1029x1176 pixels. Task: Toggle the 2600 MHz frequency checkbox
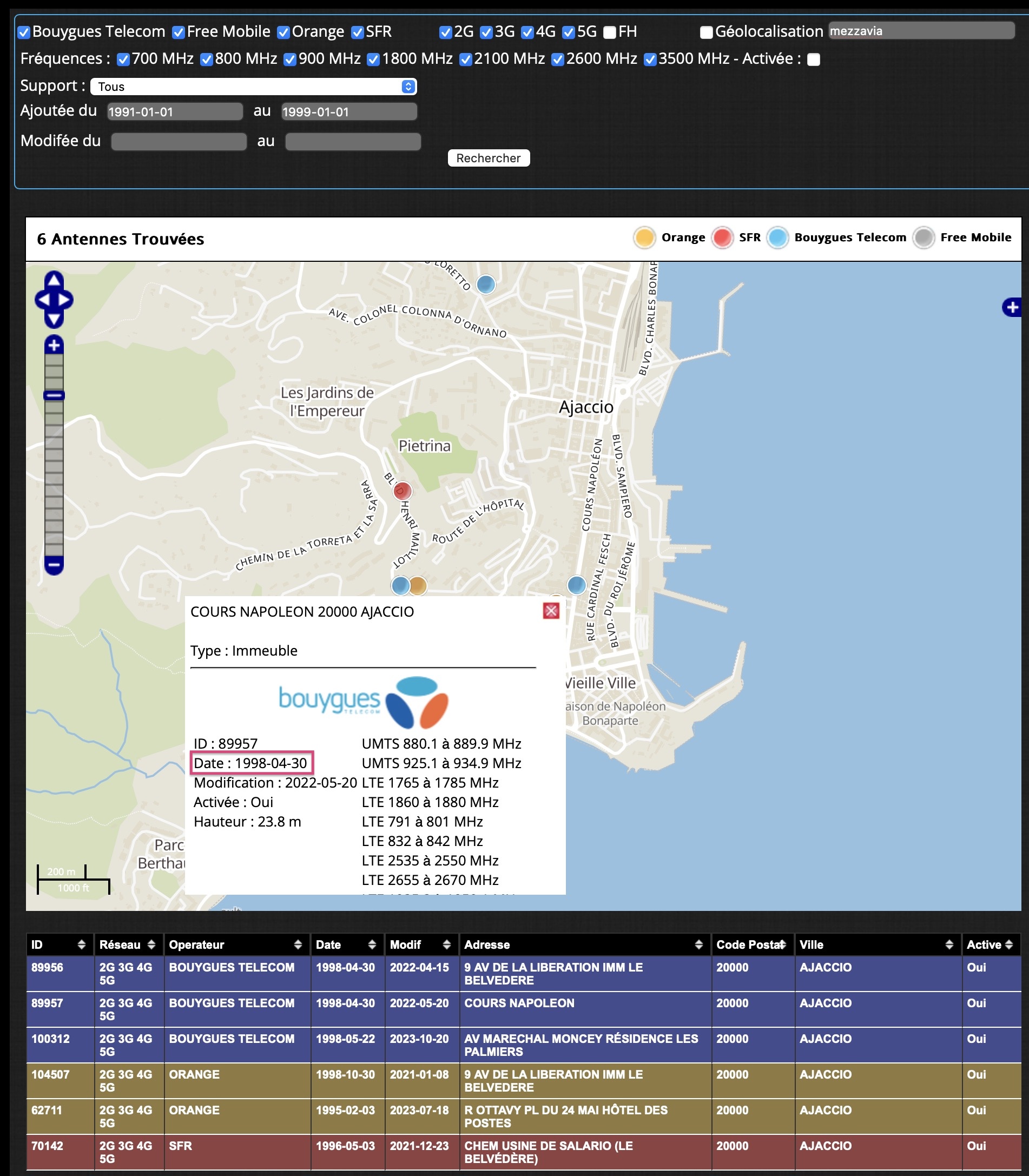pos(558,59)
